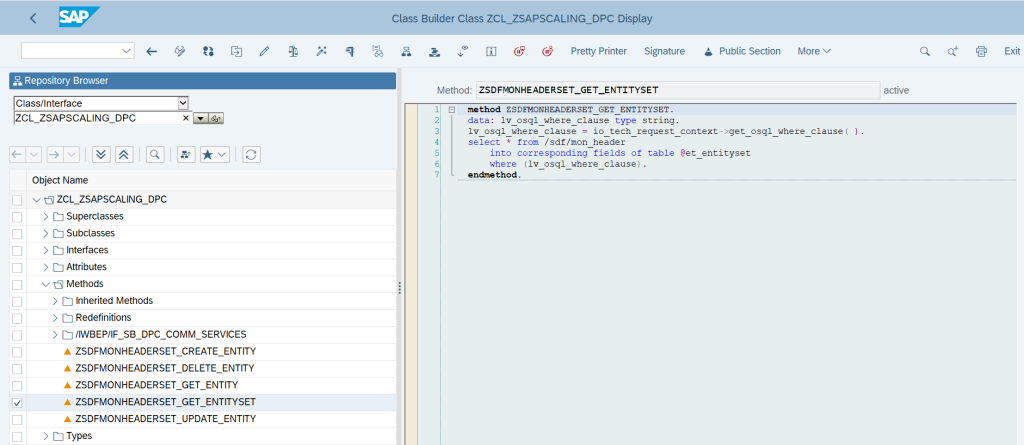Viewport: 1024px width, 445px height.
Task: Click the back arrow in the toolbar
Action: 152,51
